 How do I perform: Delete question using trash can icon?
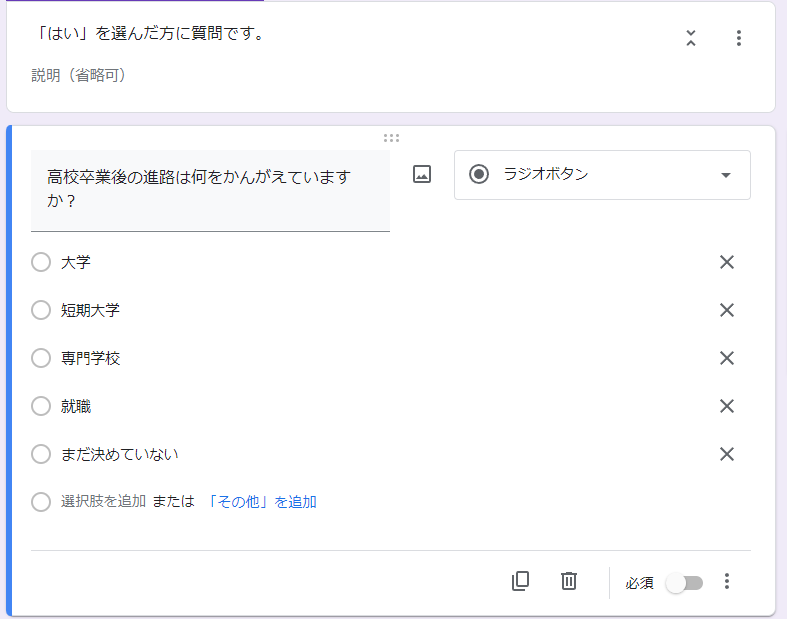pos(568,581)
